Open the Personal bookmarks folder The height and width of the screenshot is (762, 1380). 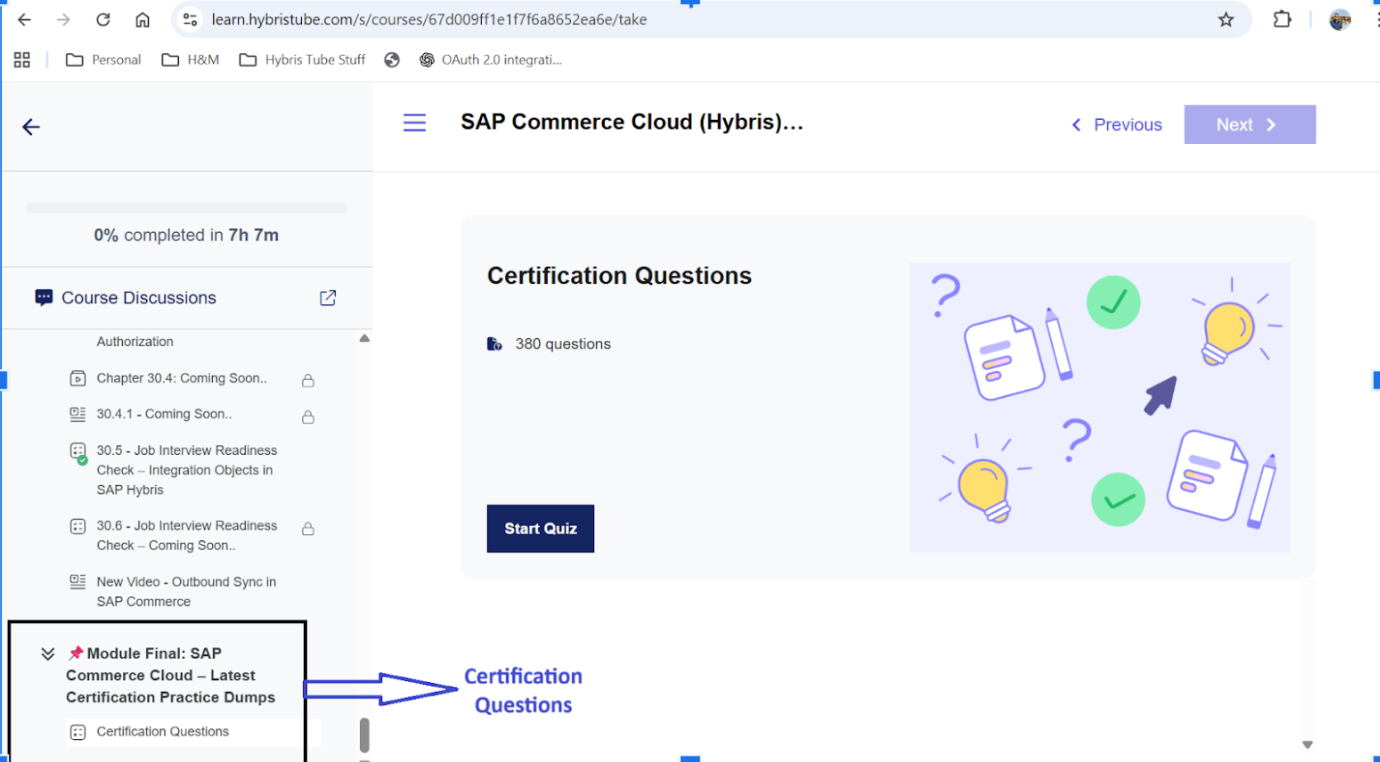pos(103,59)
